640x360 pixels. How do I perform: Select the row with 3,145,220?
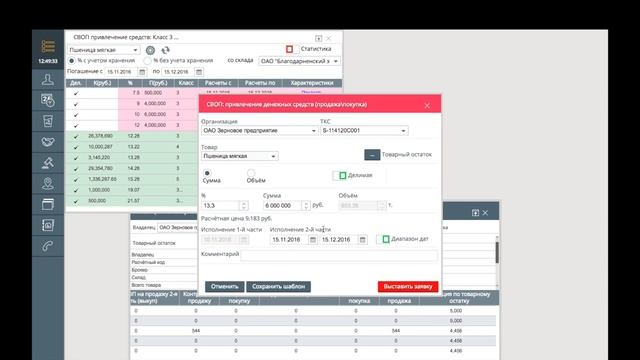(132, 158)
